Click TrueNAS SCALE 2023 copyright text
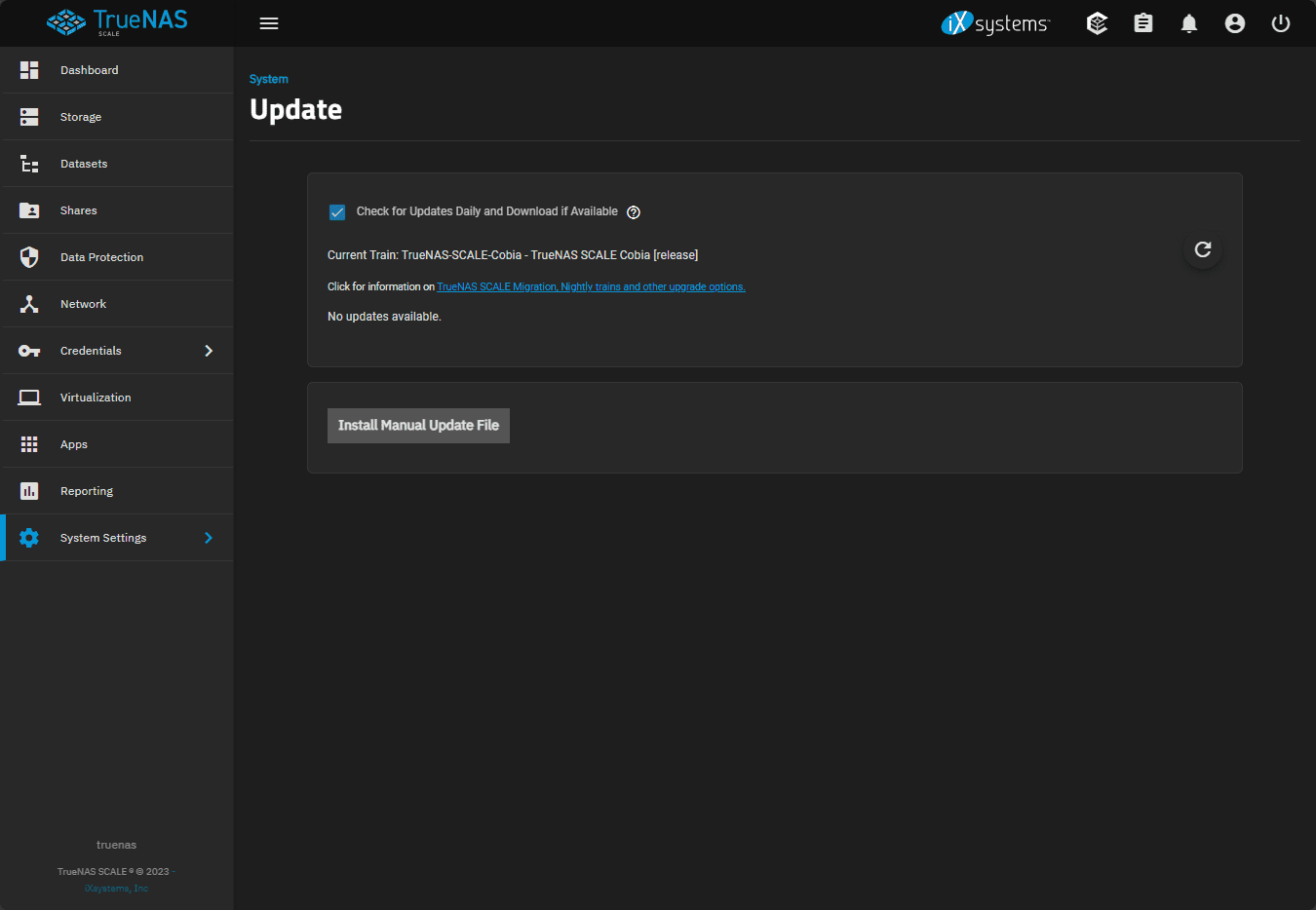This screenshot has height=910, width=1316. [113, 872]
